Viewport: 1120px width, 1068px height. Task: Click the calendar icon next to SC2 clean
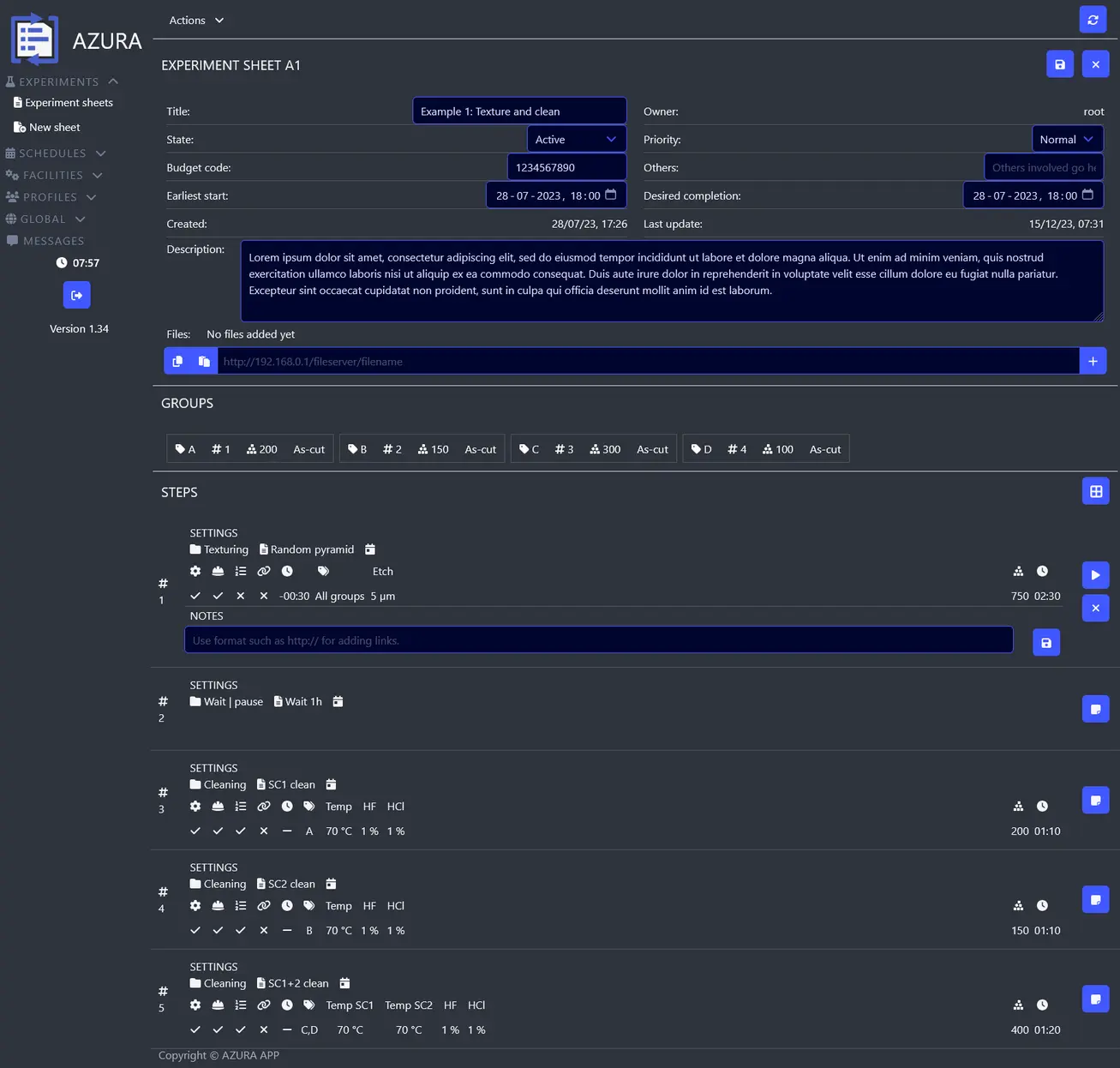pos(331,884)
